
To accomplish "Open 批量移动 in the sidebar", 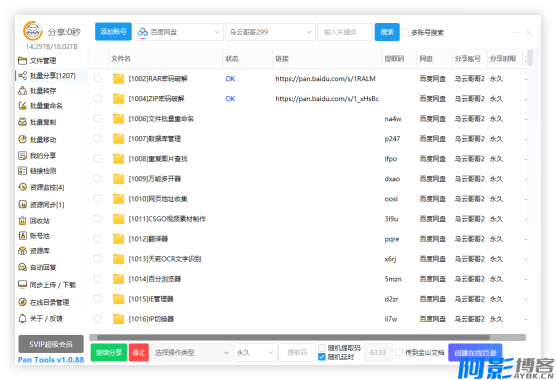I will point(37,139).
